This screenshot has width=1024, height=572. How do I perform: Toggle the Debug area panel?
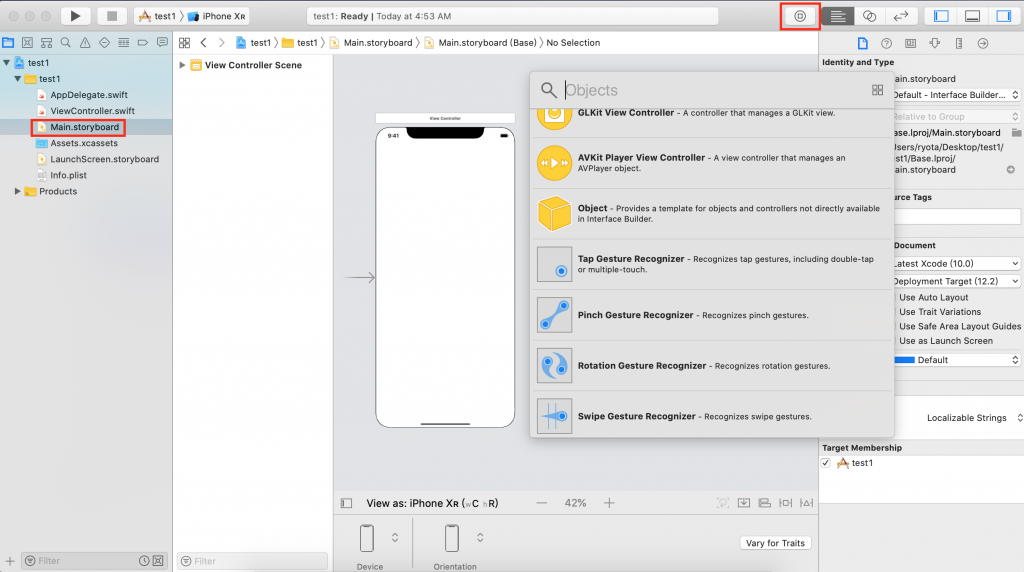tap(972, 16)
